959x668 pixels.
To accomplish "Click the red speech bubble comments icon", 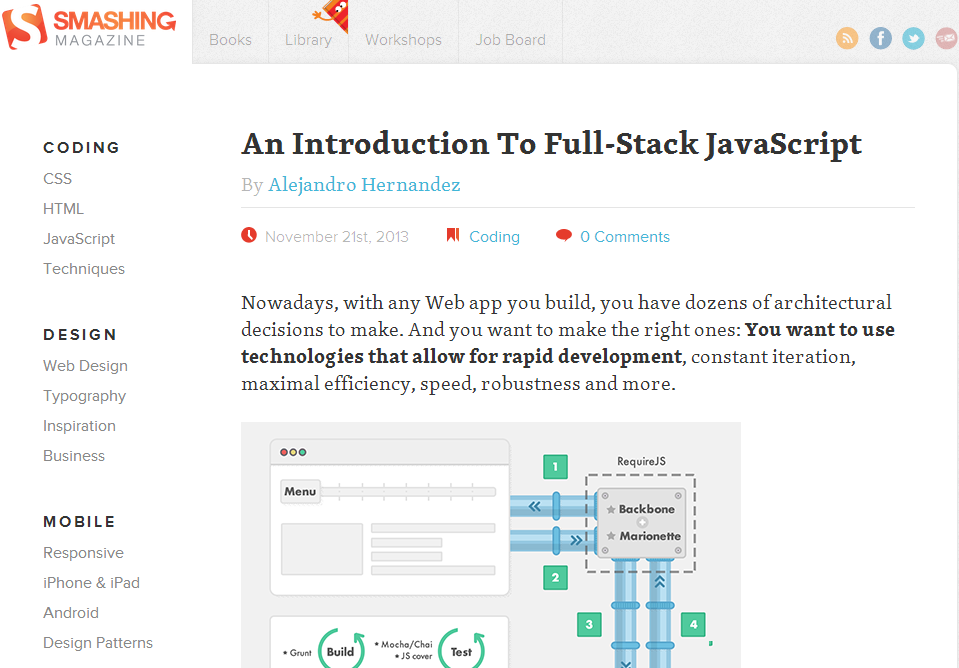I will [563, 235].
